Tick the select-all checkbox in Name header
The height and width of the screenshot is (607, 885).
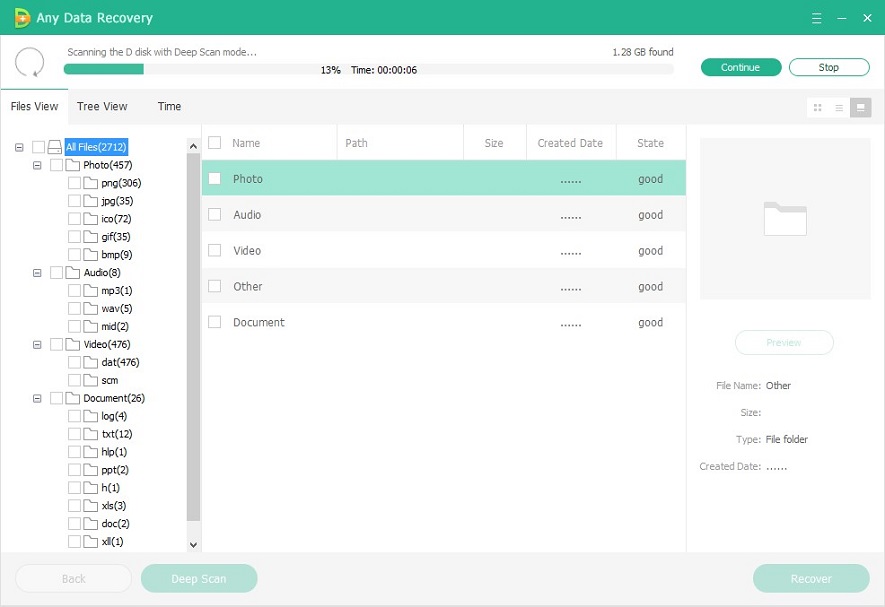pyautogui.click(x=214, y=142)
